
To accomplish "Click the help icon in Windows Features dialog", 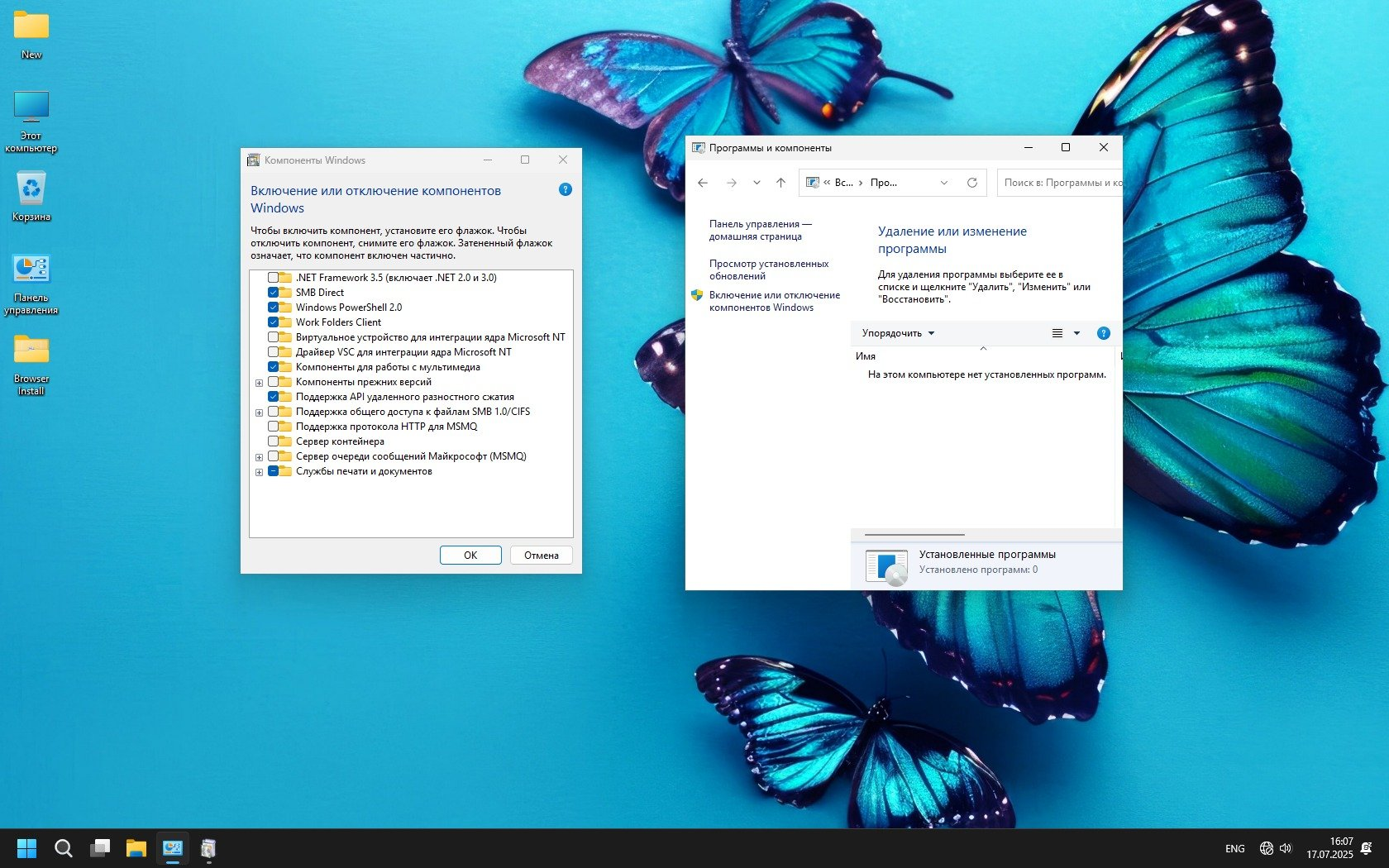I will [566, 189].
